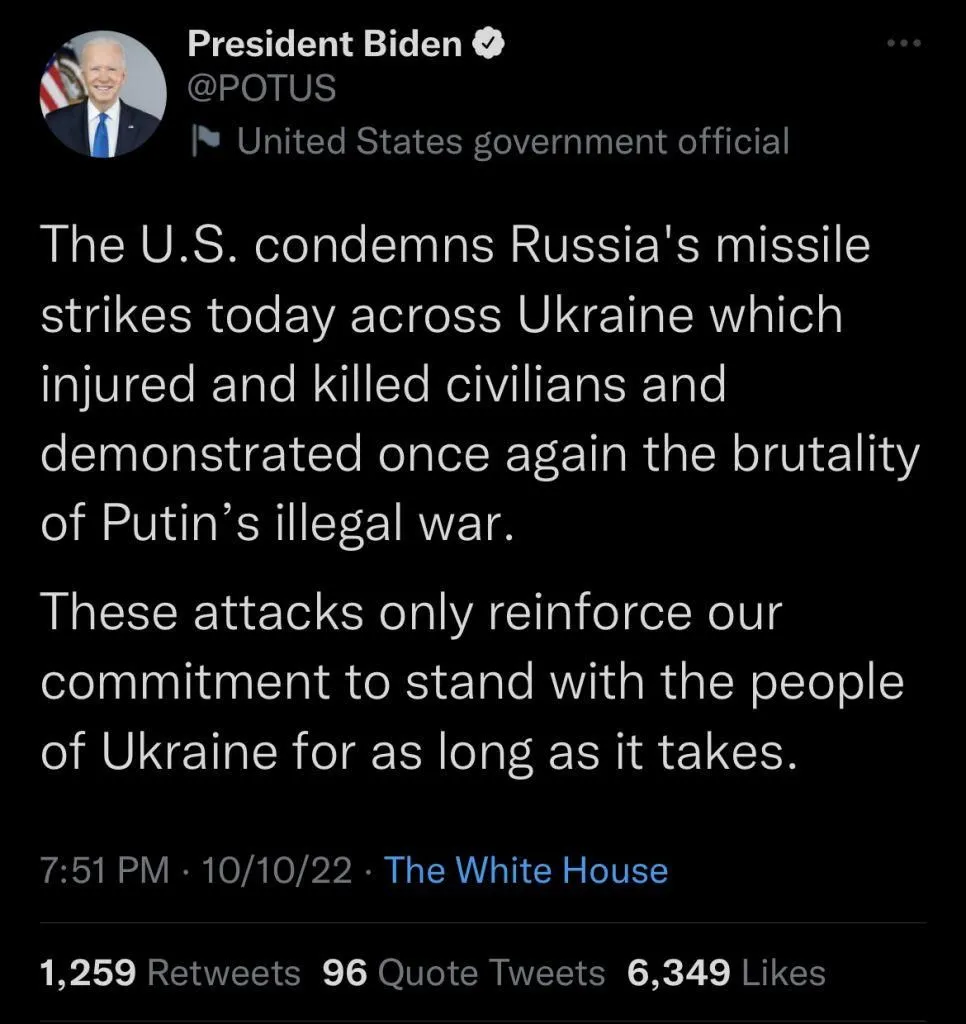Click the United States government official label
This screenshot has height=1024, width=966.
click(x=512, y=141)
